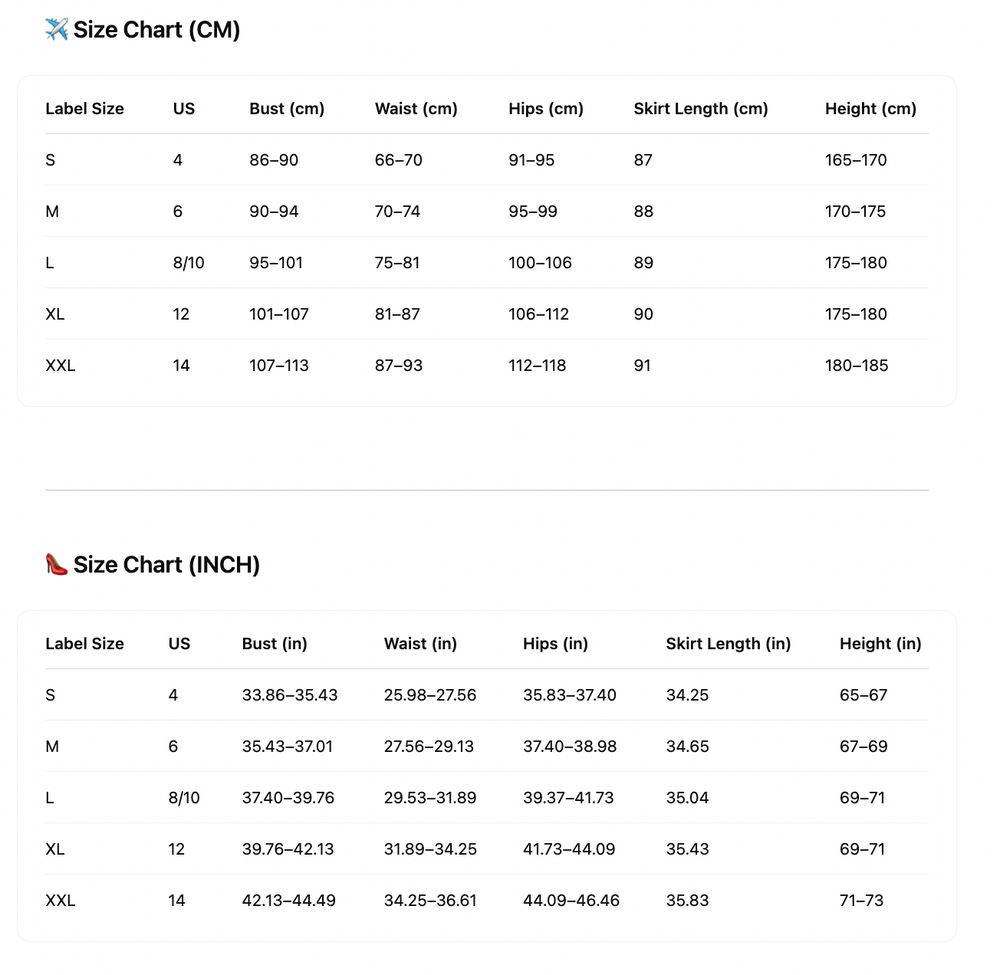Click the Size Chart (INCH) heading
Screen dimensions: 1000x975
166,565
